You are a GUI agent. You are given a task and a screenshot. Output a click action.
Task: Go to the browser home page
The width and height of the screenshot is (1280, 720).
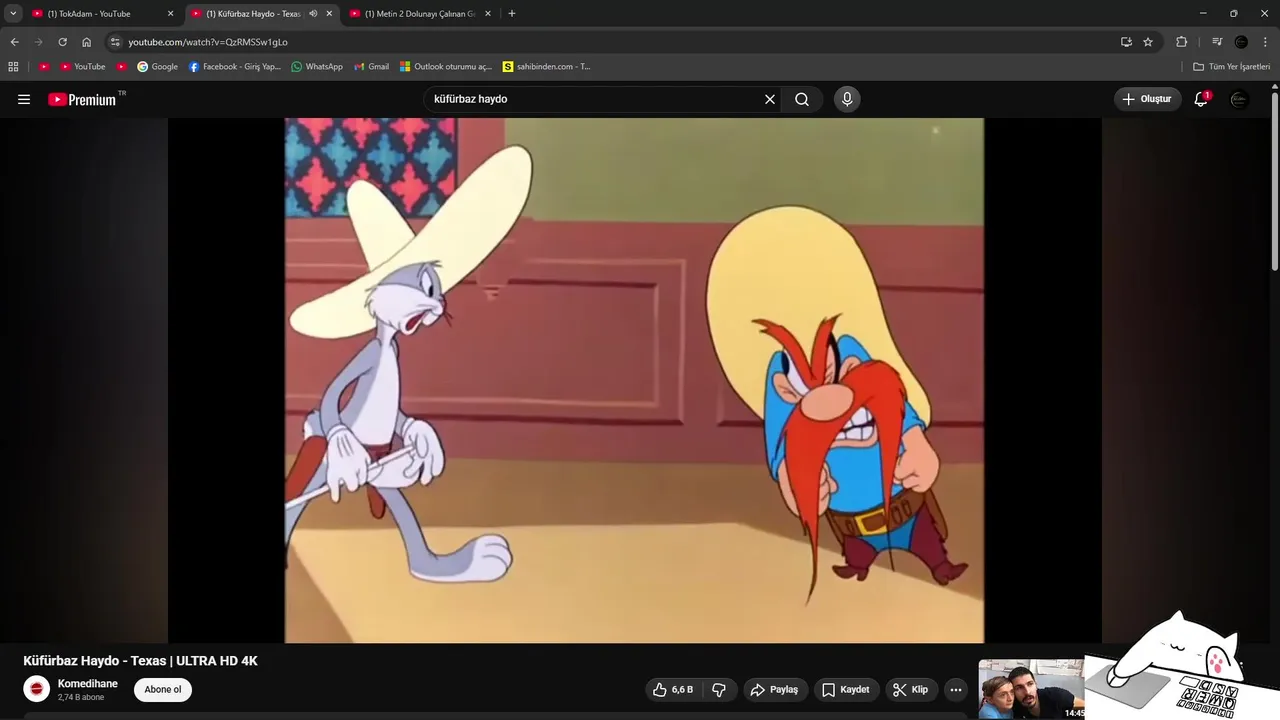coord(86,42)
